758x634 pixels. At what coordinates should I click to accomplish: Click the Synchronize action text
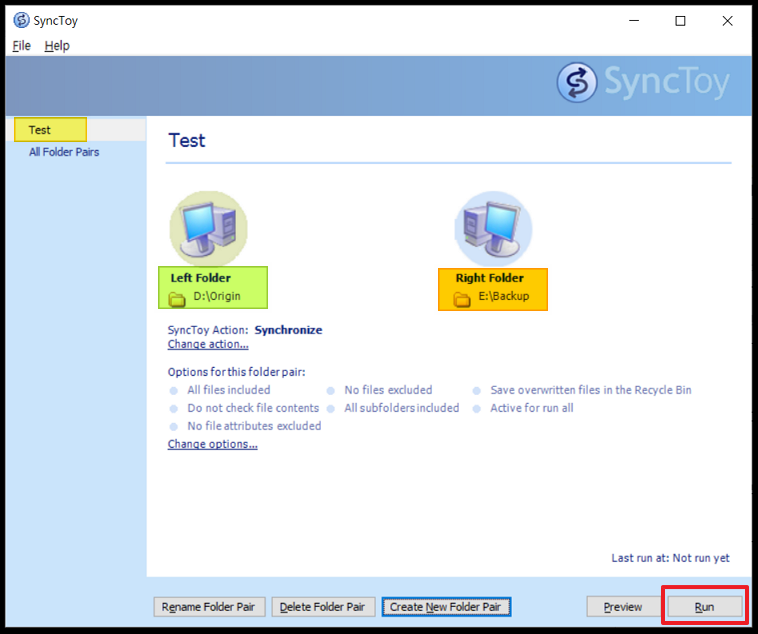[289, 330]
